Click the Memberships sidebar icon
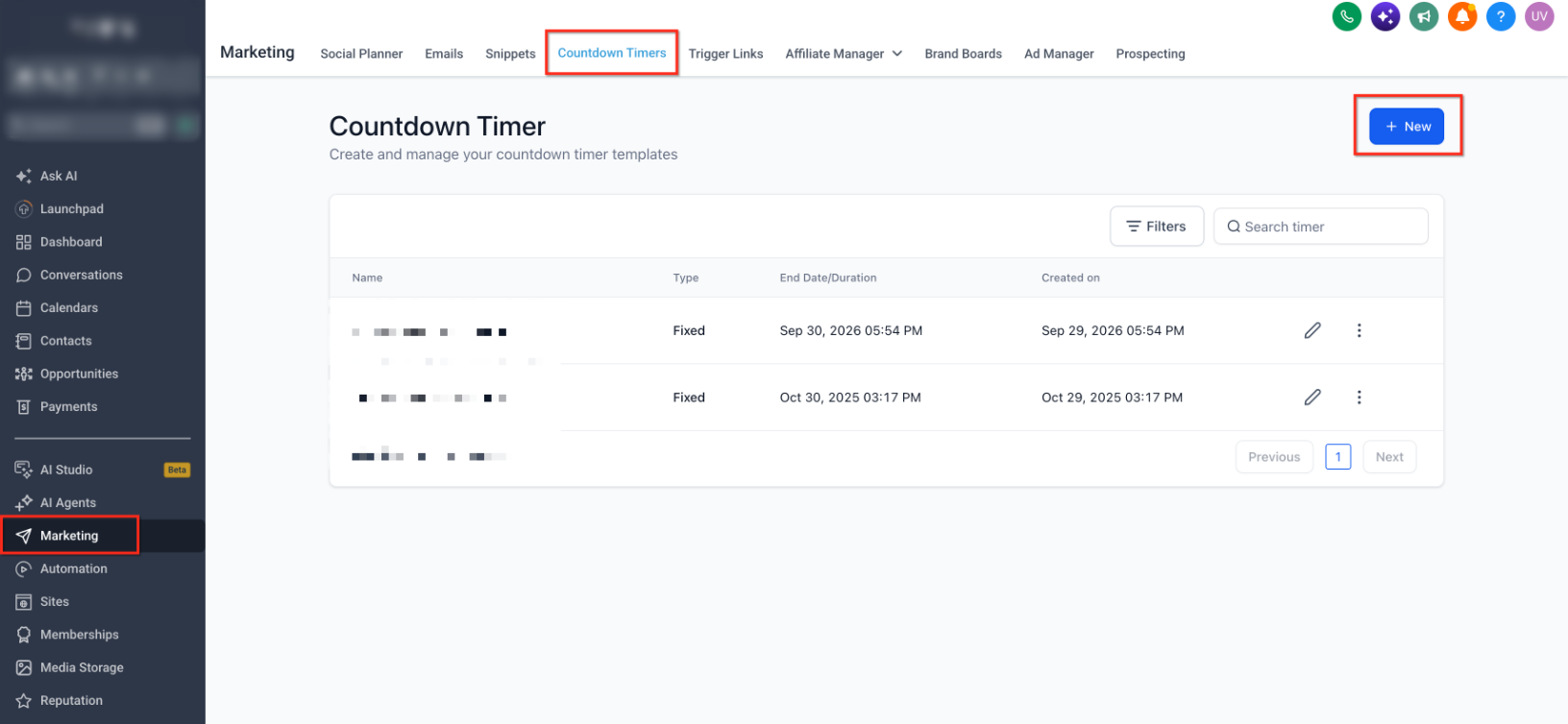1568x724 pixels. 24,635
